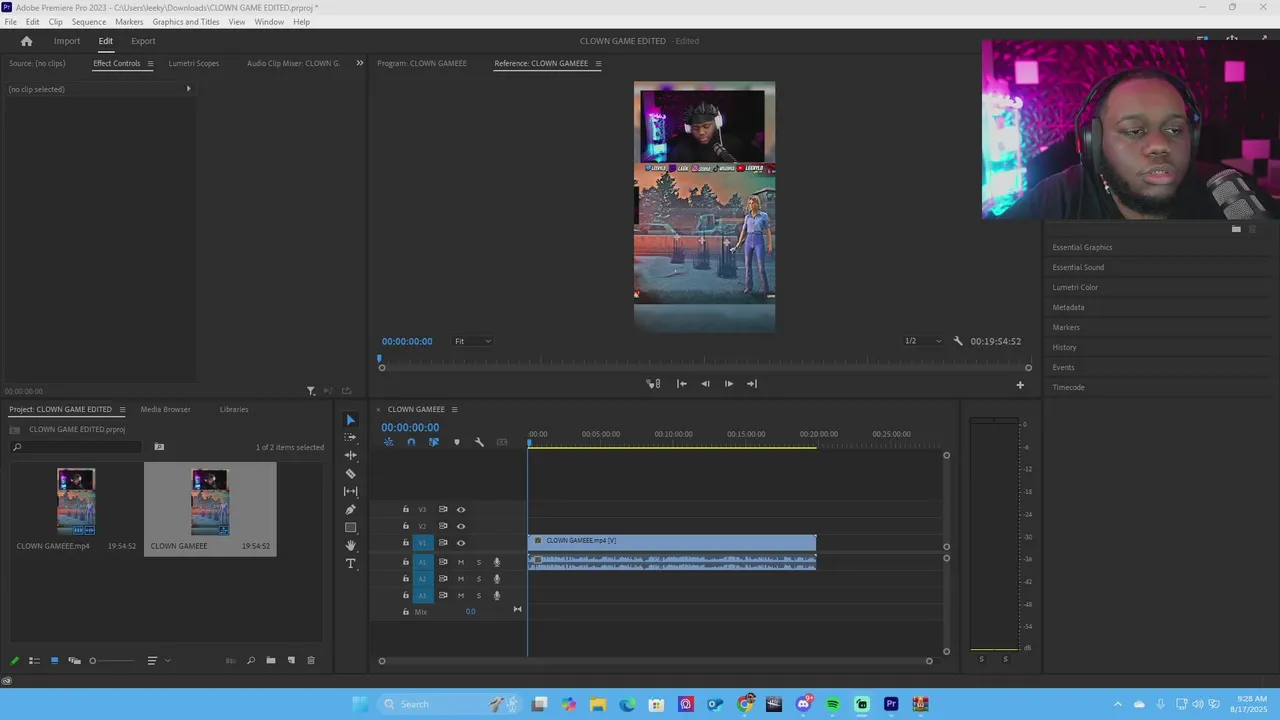1280x720 pixels.
Task: Open the Sequence menu
Action: click(89, 22)
